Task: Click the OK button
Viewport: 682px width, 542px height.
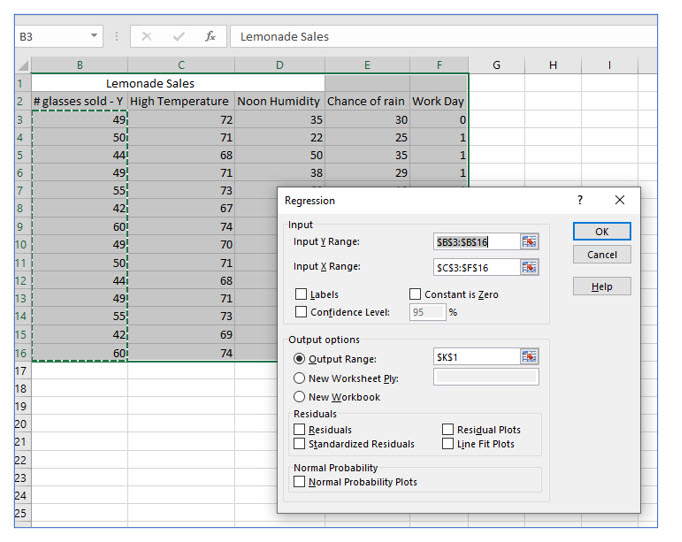Action: click(x=602, y=231)
